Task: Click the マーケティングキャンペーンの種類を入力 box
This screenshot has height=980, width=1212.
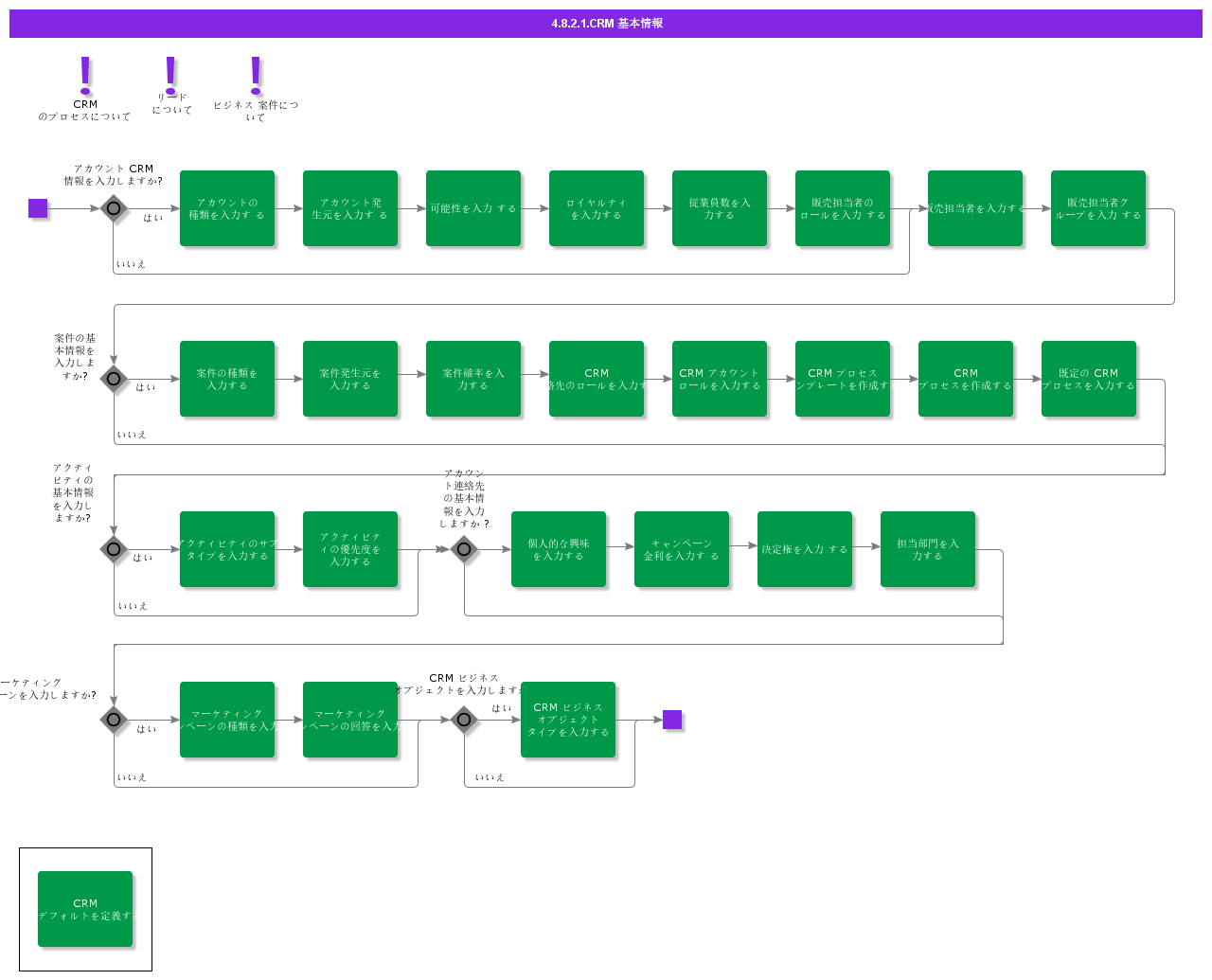Action: [x=227, y=720]
